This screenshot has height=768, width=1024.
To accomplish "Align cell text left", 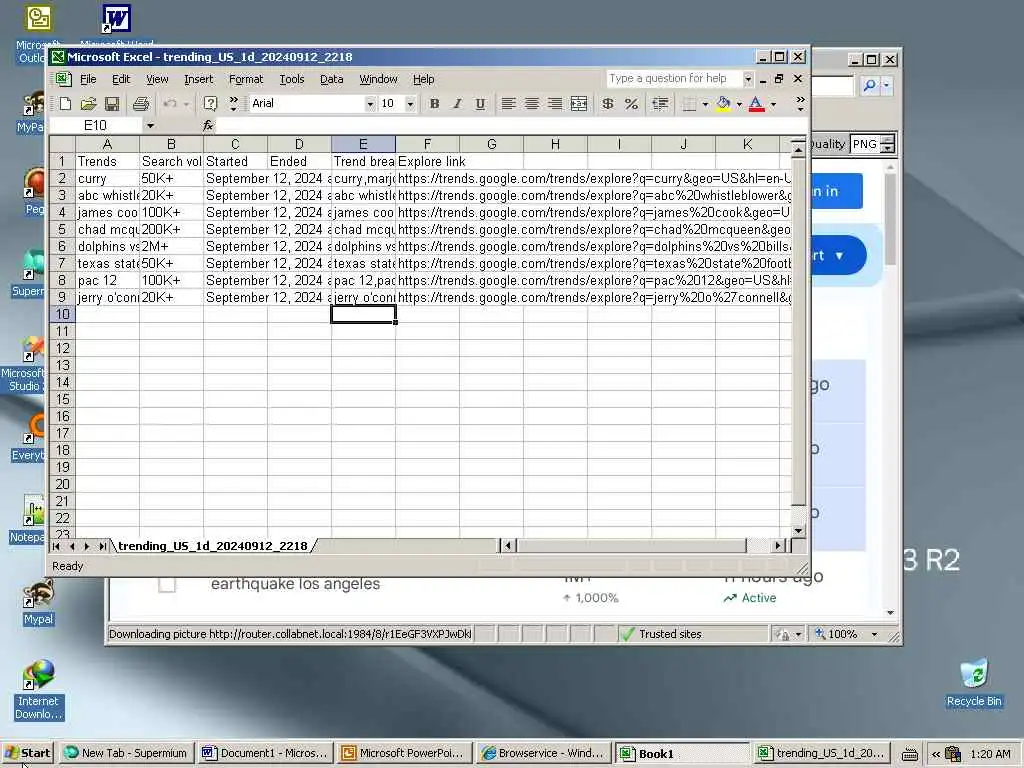I will point(508,103).
